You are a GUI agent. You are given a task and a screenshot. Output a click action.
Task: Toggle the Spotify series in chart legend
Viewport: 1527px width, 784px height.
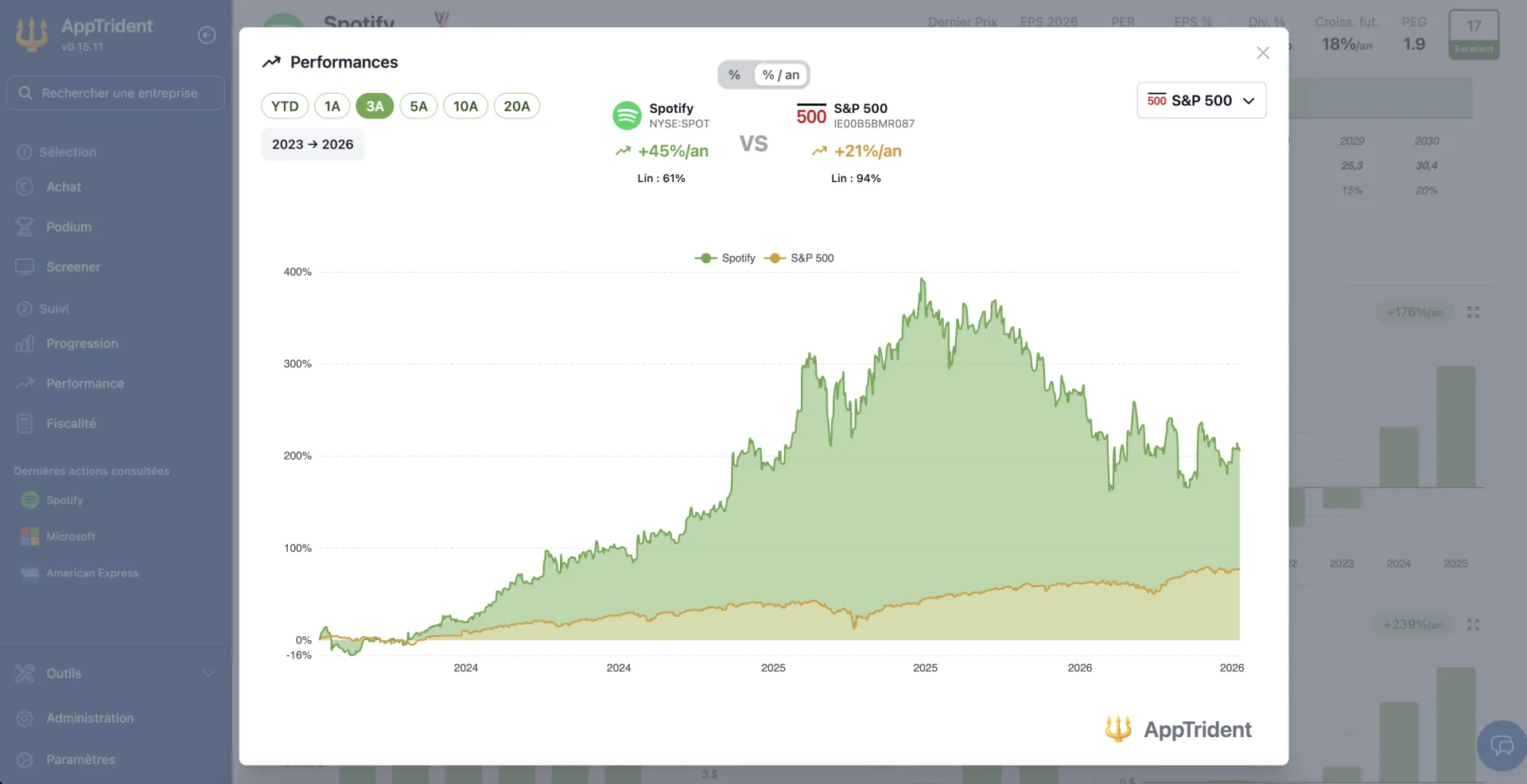pyautogui.click(x=725, y=258)
